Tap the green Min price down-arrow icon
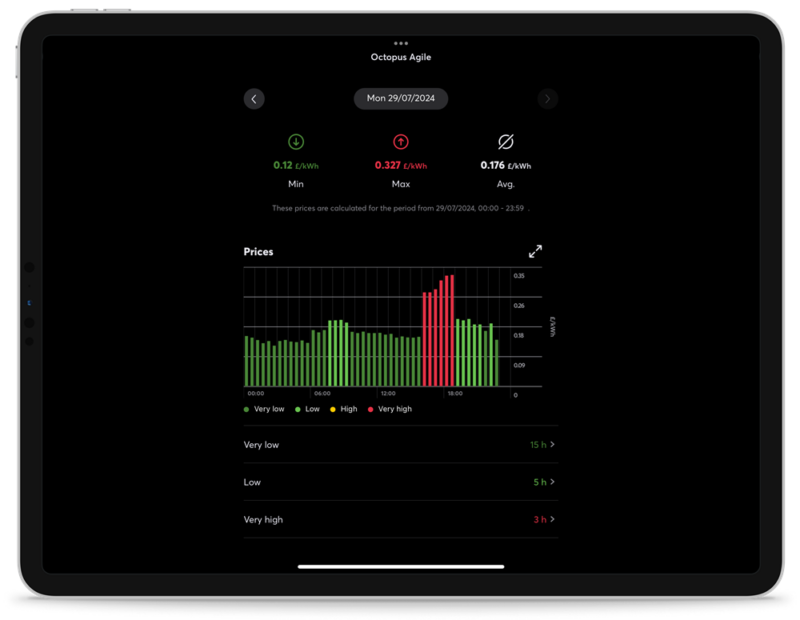The image size is (800, 620). pos(296,142)
